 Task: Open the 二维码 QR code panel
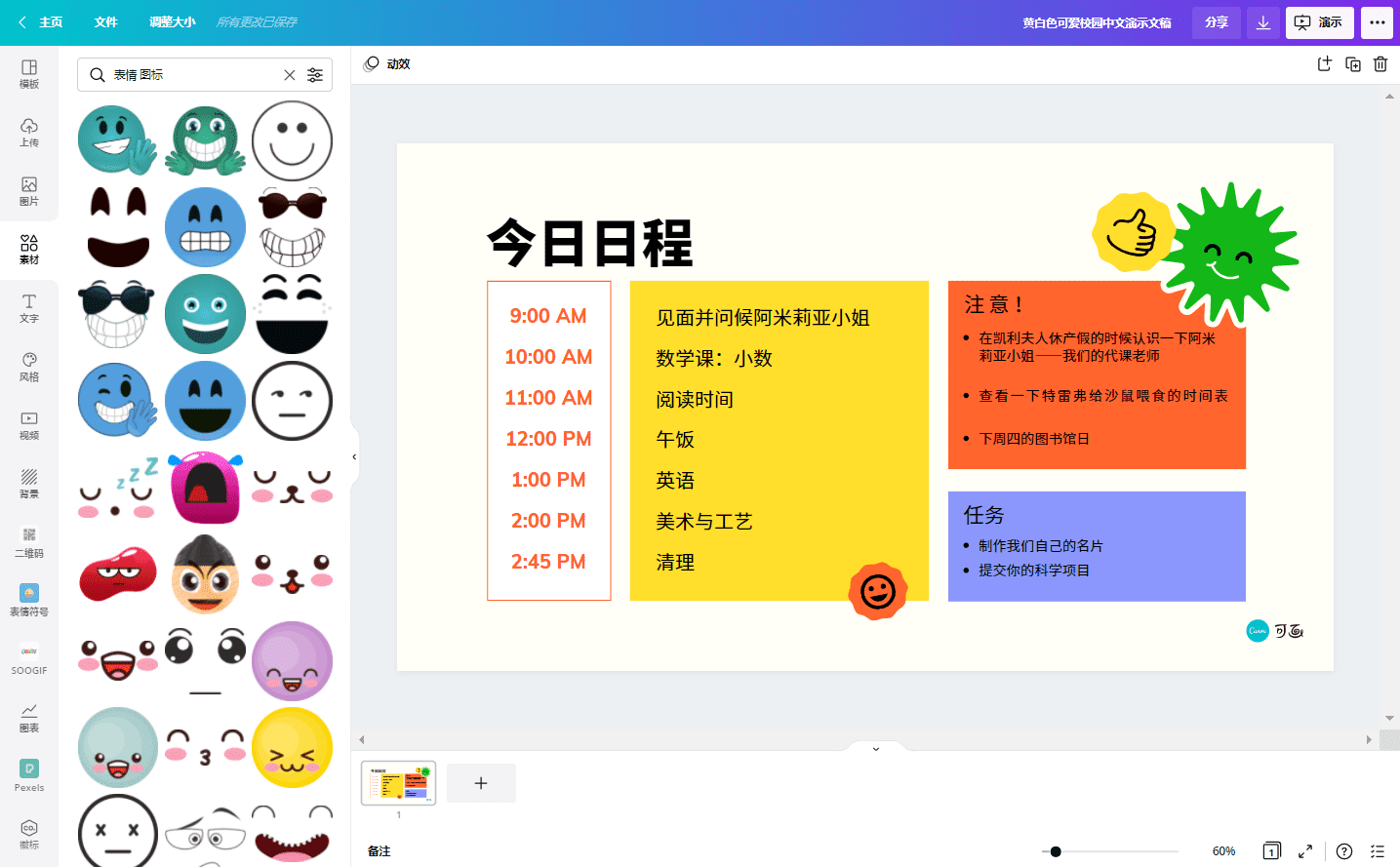(x=29, y=542)
